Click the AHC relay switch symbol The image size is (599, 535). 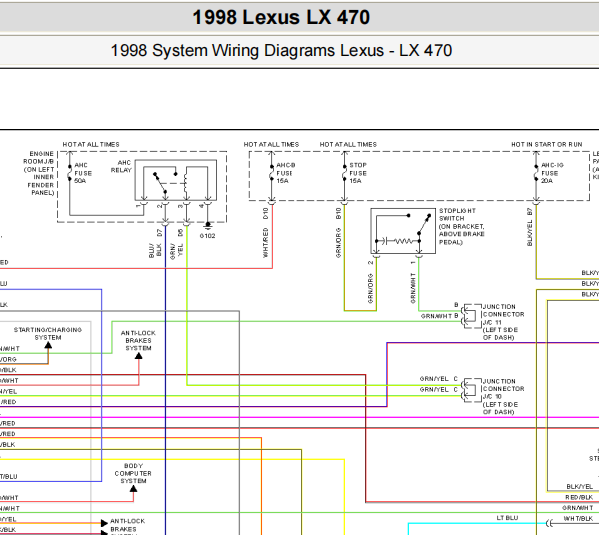pyautogui.click(x=176, y=180)
